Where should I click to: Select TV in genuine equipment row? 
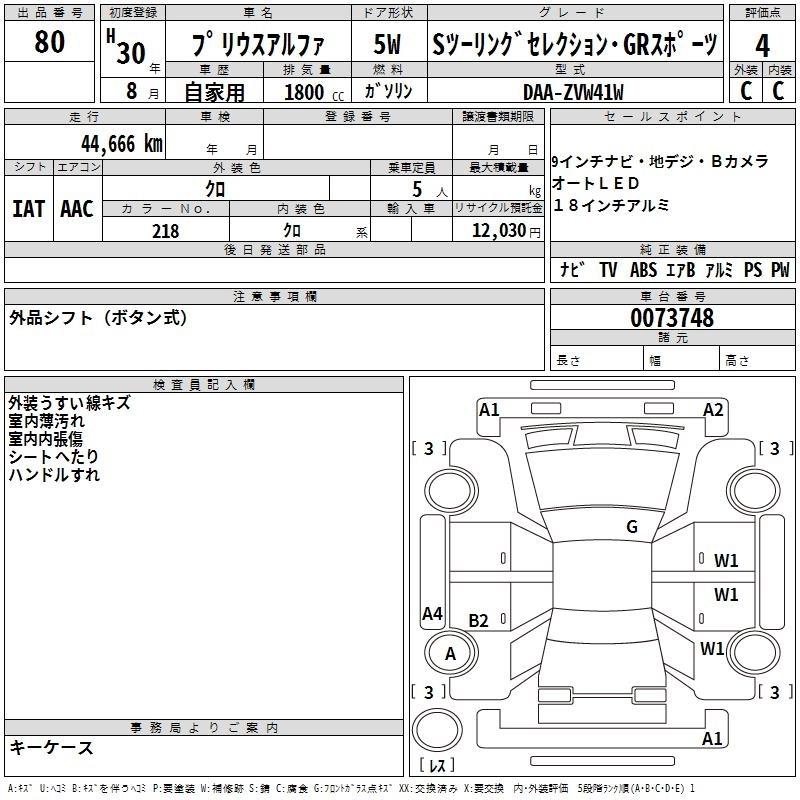click(x=608, y=270)
